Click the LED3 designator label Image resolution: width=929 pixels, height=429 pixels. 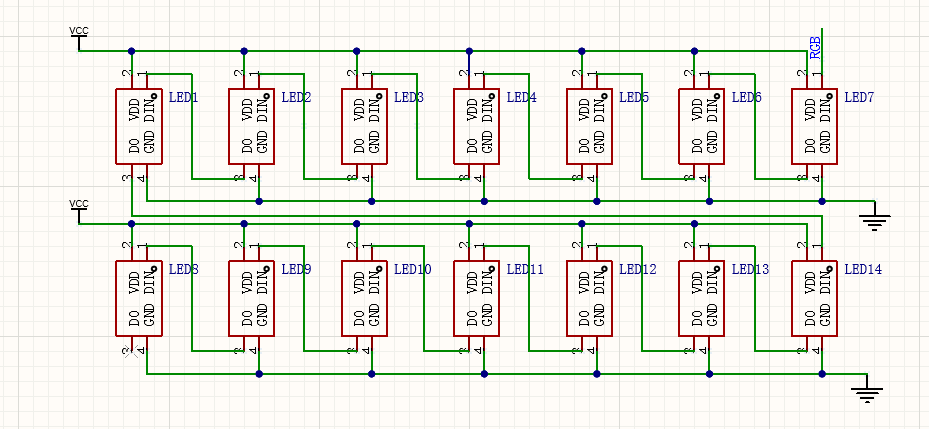click(409, 97)
